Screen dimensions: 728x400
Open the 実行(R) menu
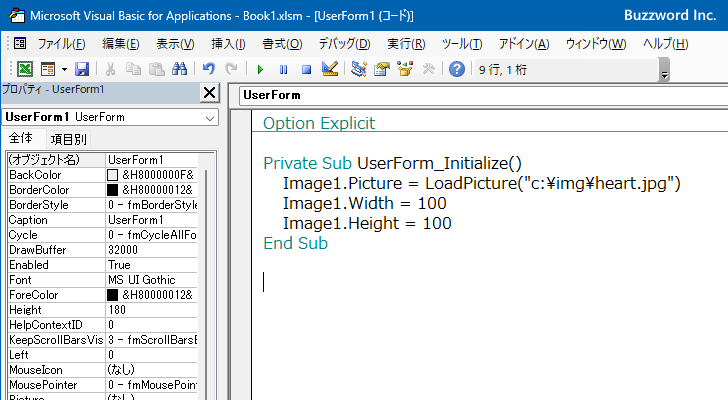click(406, 44)
